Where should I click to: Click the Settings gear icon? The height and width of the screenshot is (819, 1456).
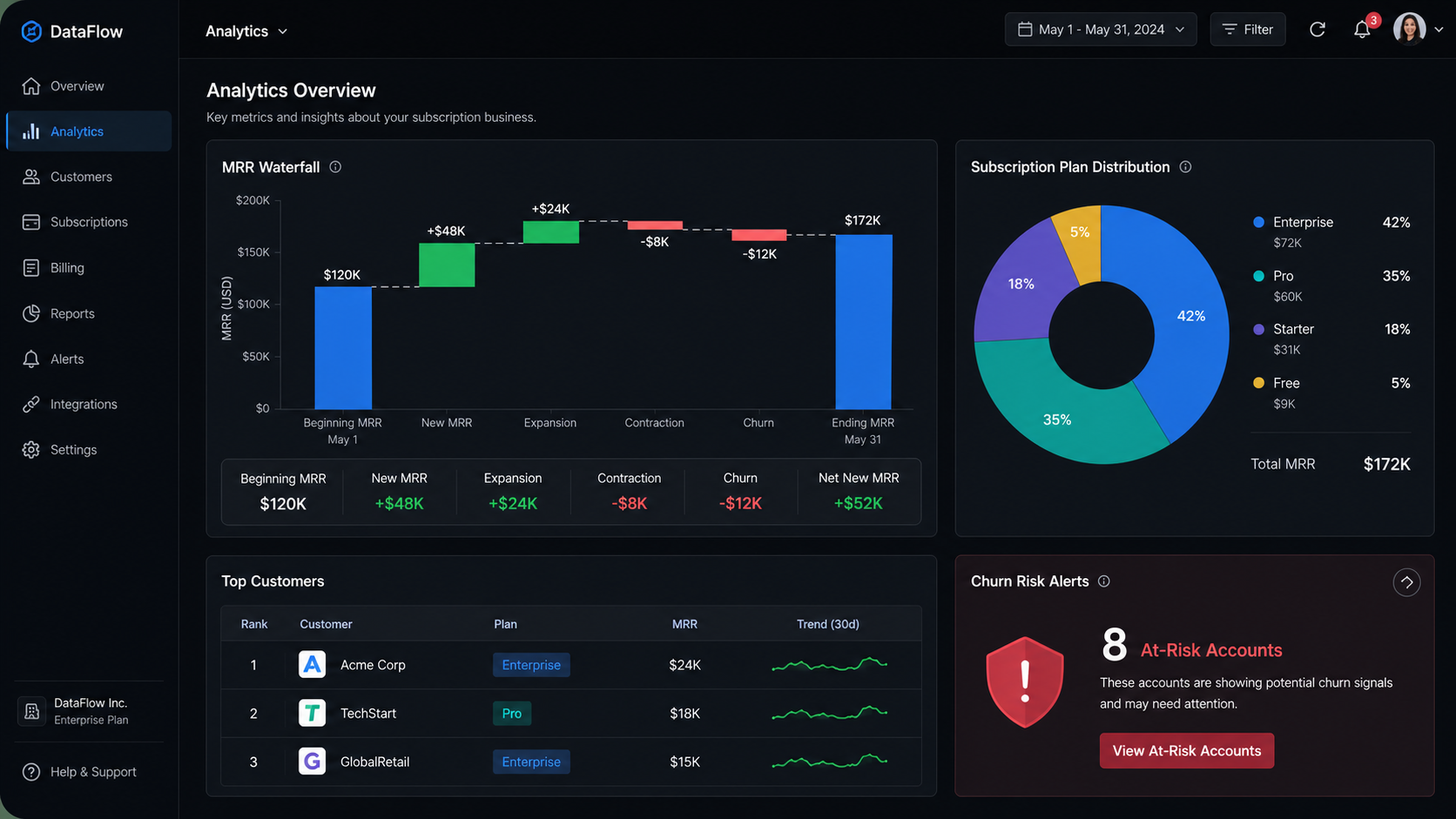[x=31, y=450]
